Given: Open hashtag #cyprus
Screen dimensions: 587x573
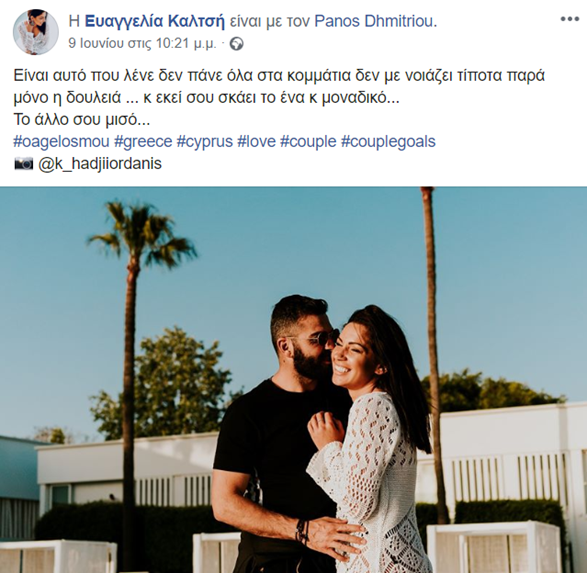Looking at the screenshot, I should point(204,142).
